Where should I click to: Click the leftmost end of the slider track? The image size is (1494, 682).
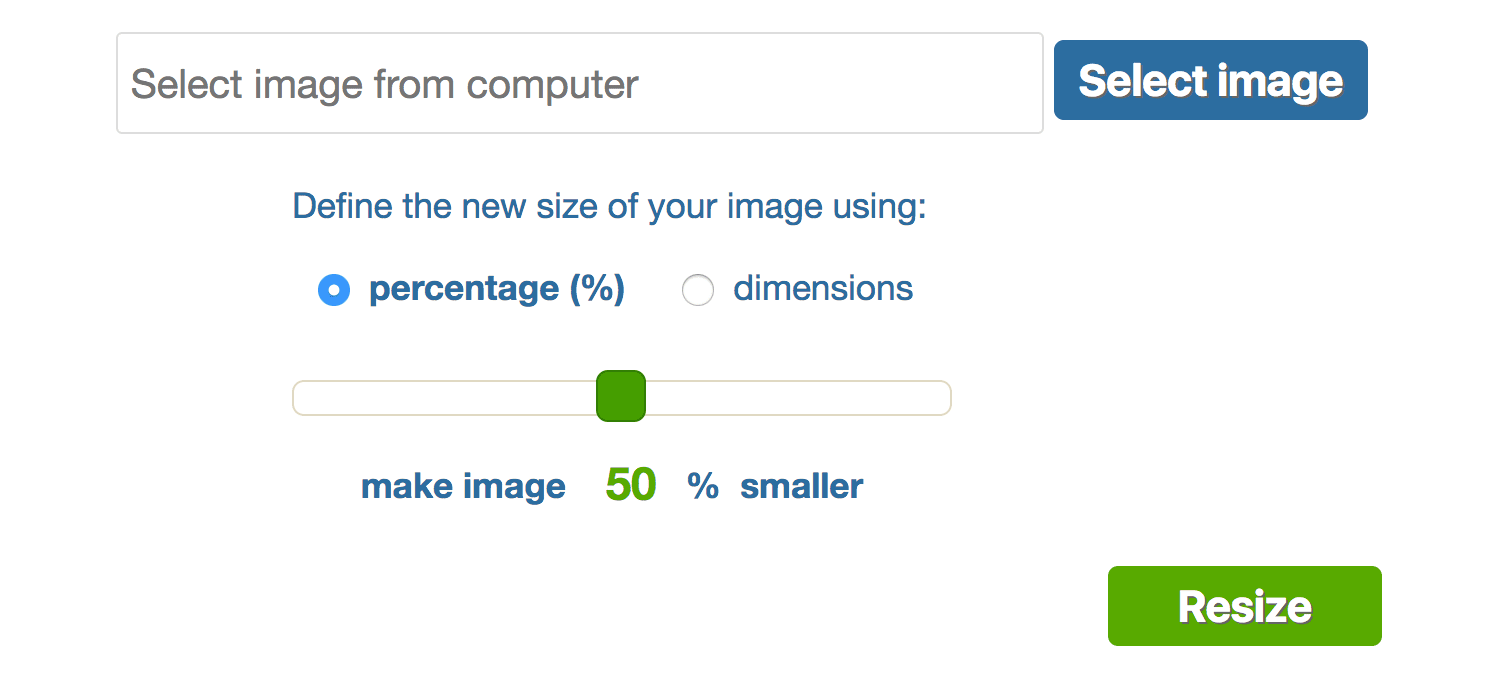(x=298, y=398)
